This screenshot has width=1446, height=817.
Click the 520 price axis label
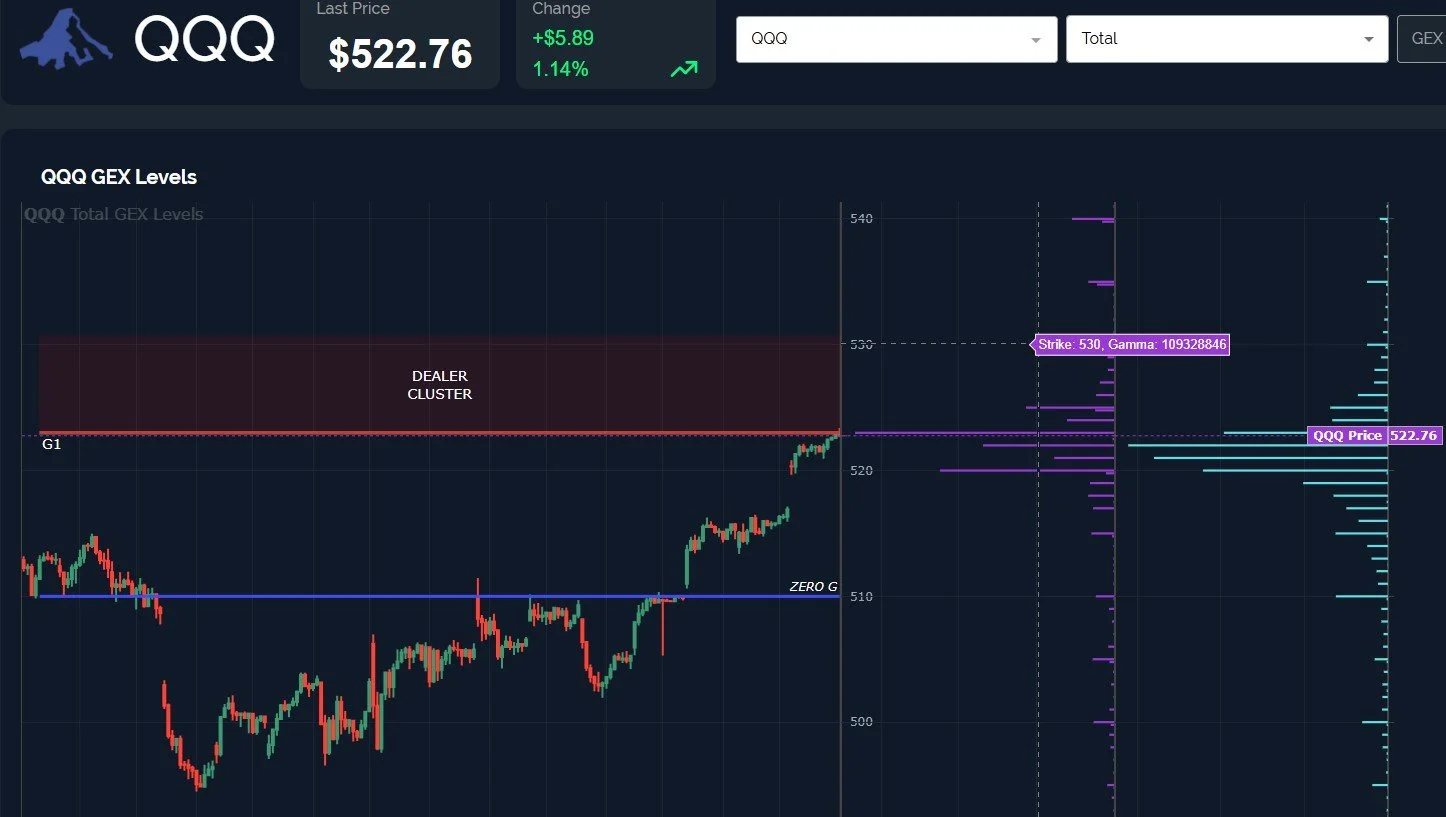point(860,471)
